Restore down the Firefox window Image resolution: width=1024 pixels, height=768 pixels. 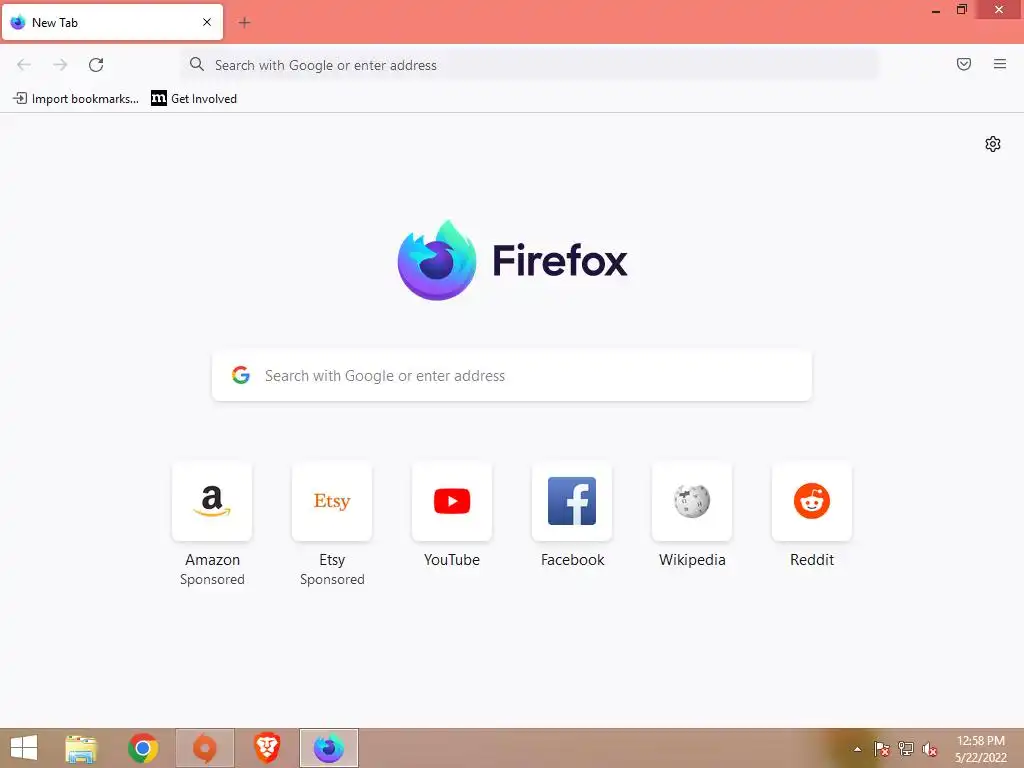[x=961, y=9]
